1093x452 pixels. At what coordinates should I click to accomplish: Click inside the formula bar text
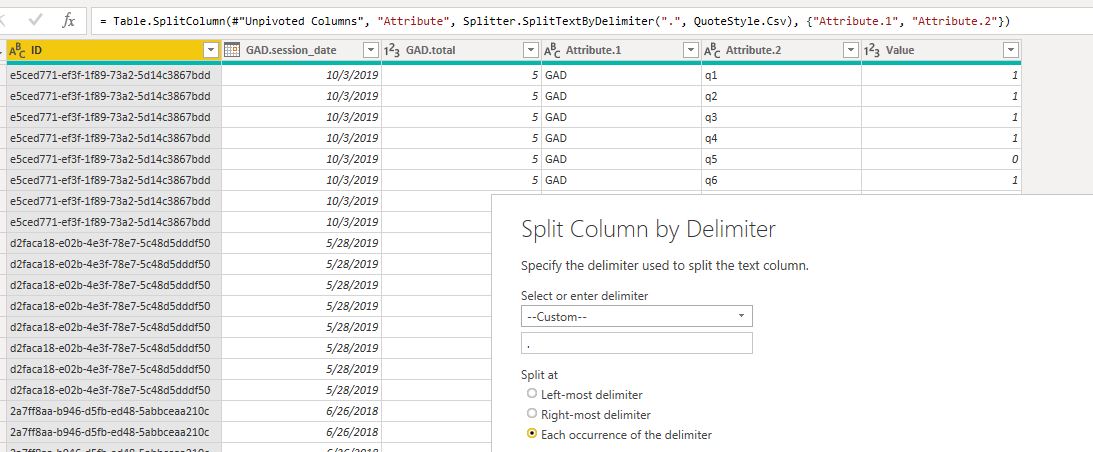(554, 21)
